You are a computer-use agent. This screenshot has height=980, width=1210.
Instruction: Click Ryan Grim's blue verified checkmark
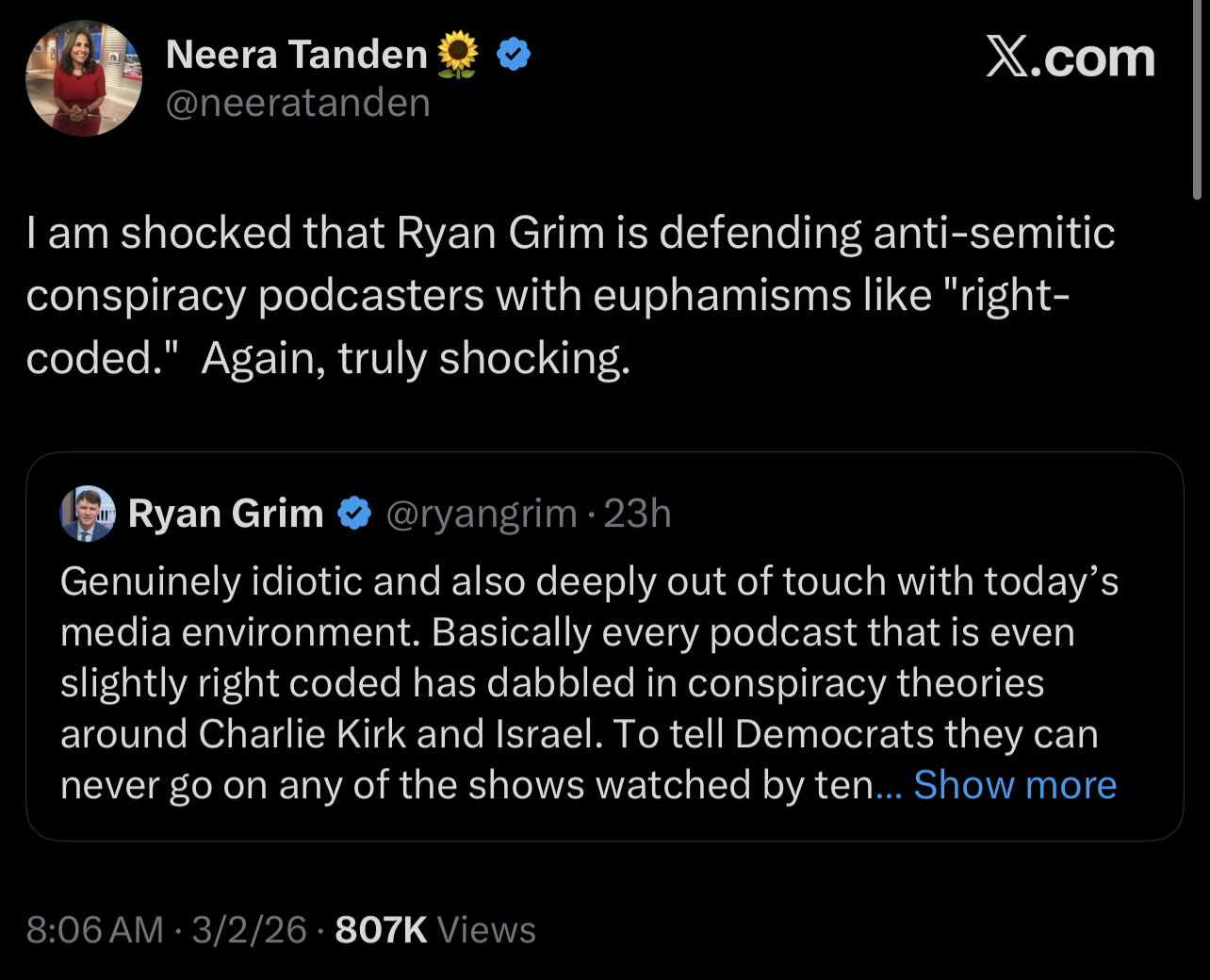354,514
